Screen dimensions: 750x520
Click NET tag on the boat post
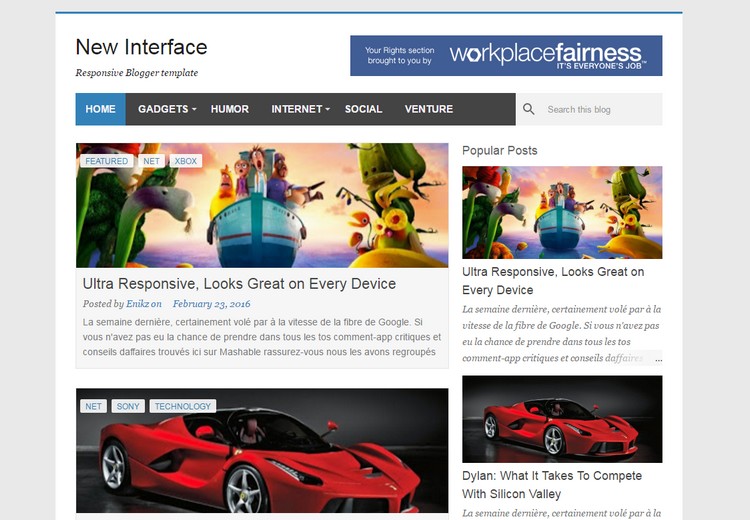tap(151, 161)
